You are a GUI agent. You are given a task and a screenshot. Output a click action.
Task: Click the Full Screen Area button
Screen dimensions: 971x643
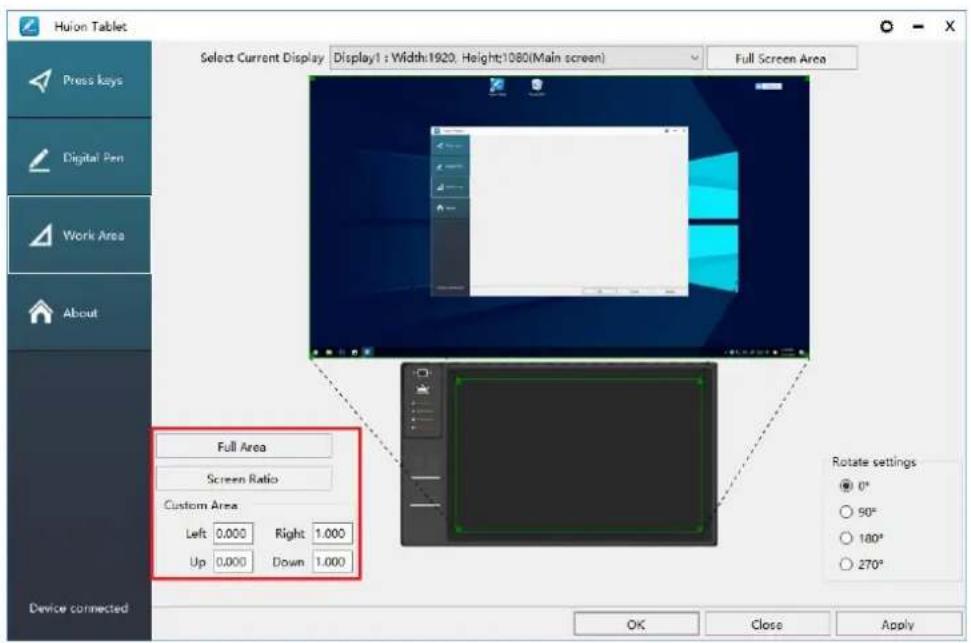point(782,58)
